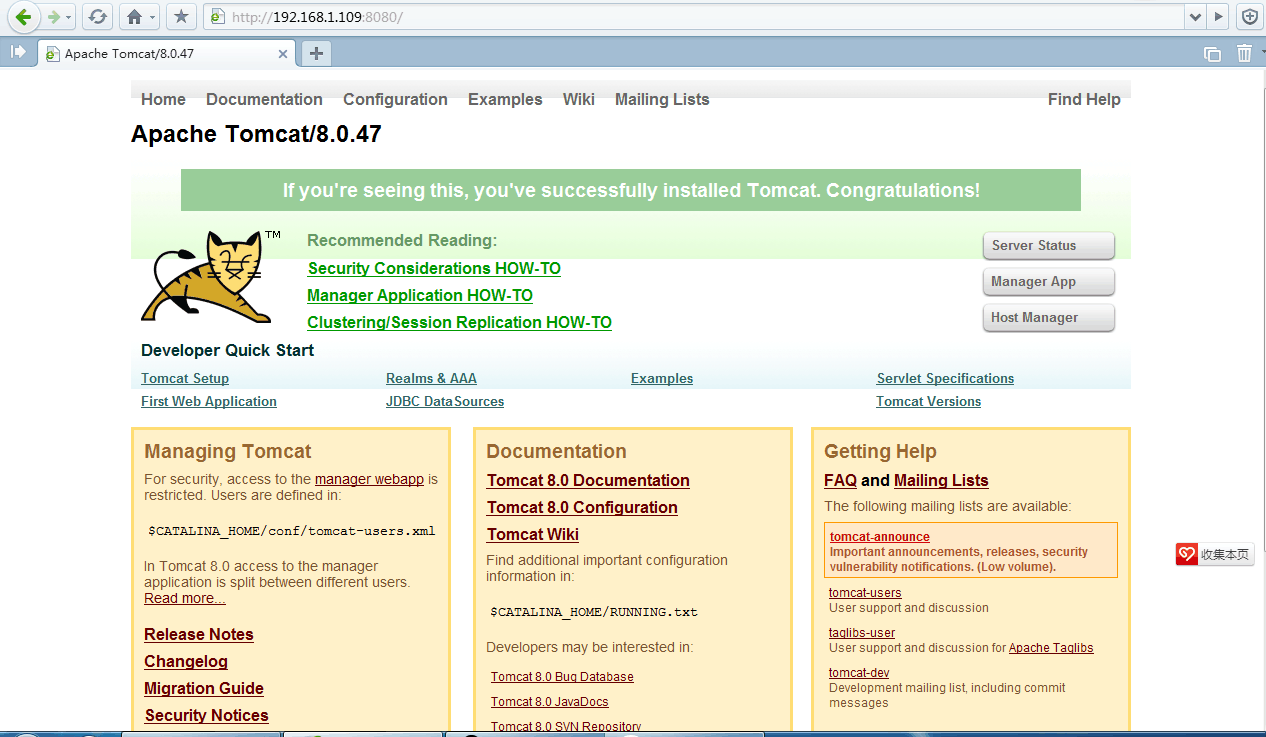Click the $CATALINA_HOME/conf/tomcat-users.xml text
Viewport: 1266px width, 737px height.
[292, 531]
